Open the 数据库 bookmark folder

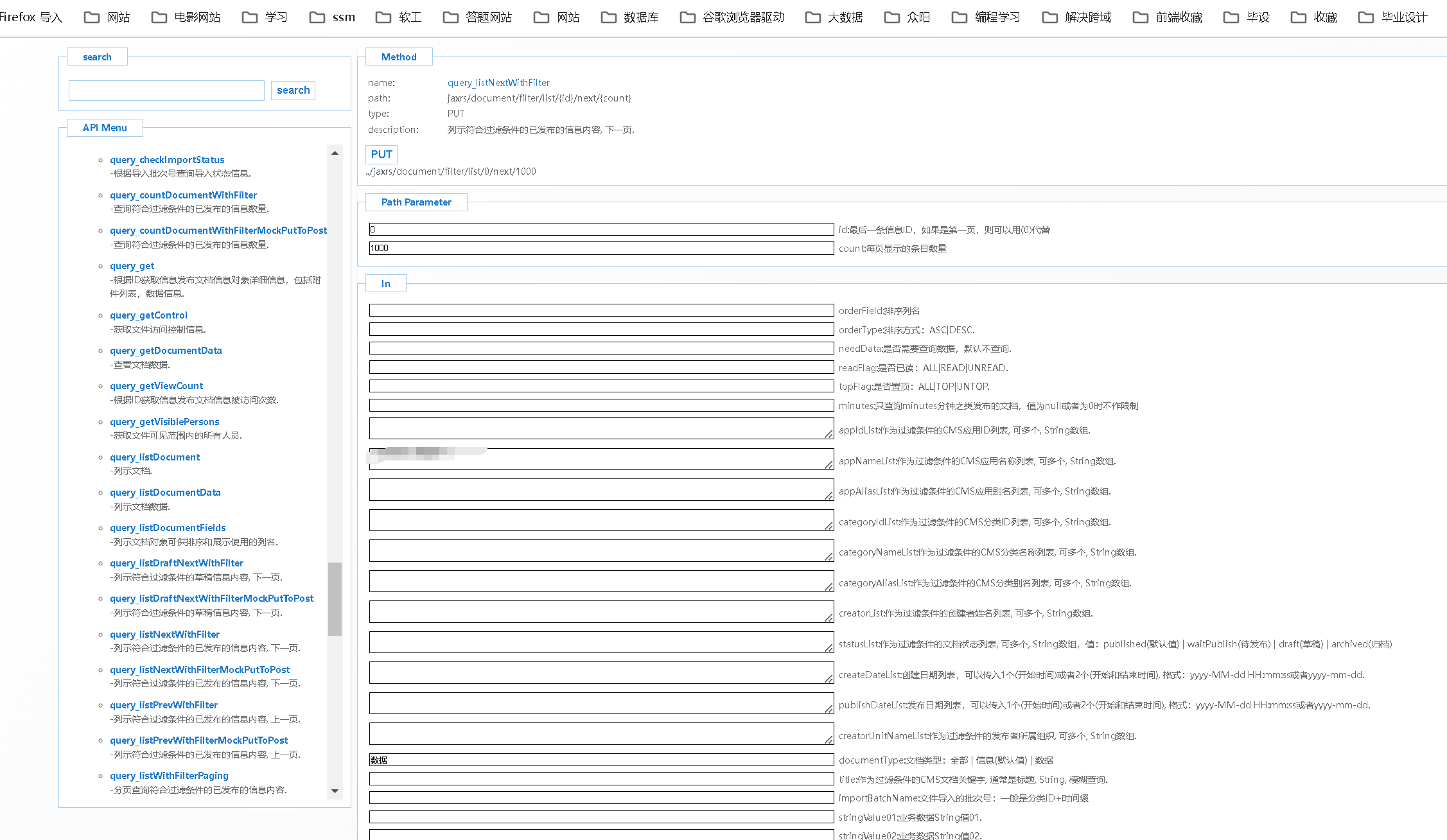[x=630, y=17]
